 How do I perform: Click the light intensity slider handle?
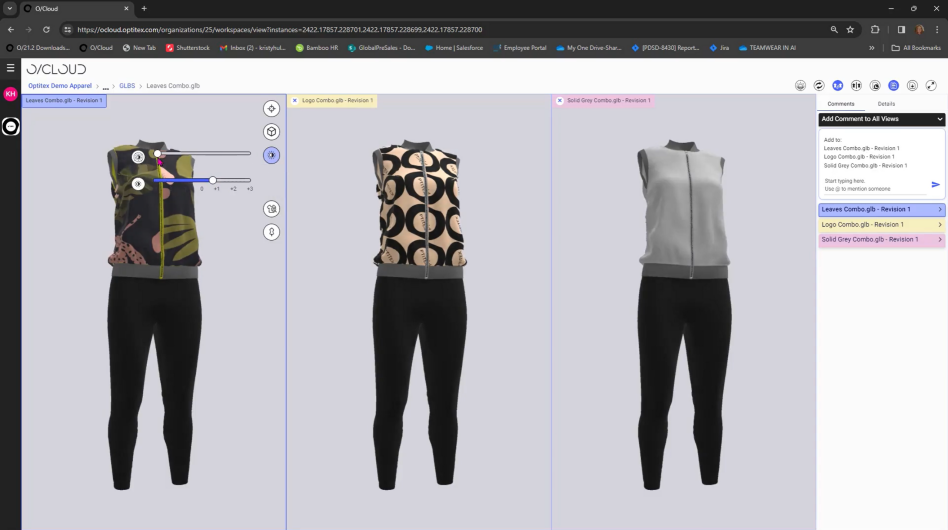click(x=213, y=180)
